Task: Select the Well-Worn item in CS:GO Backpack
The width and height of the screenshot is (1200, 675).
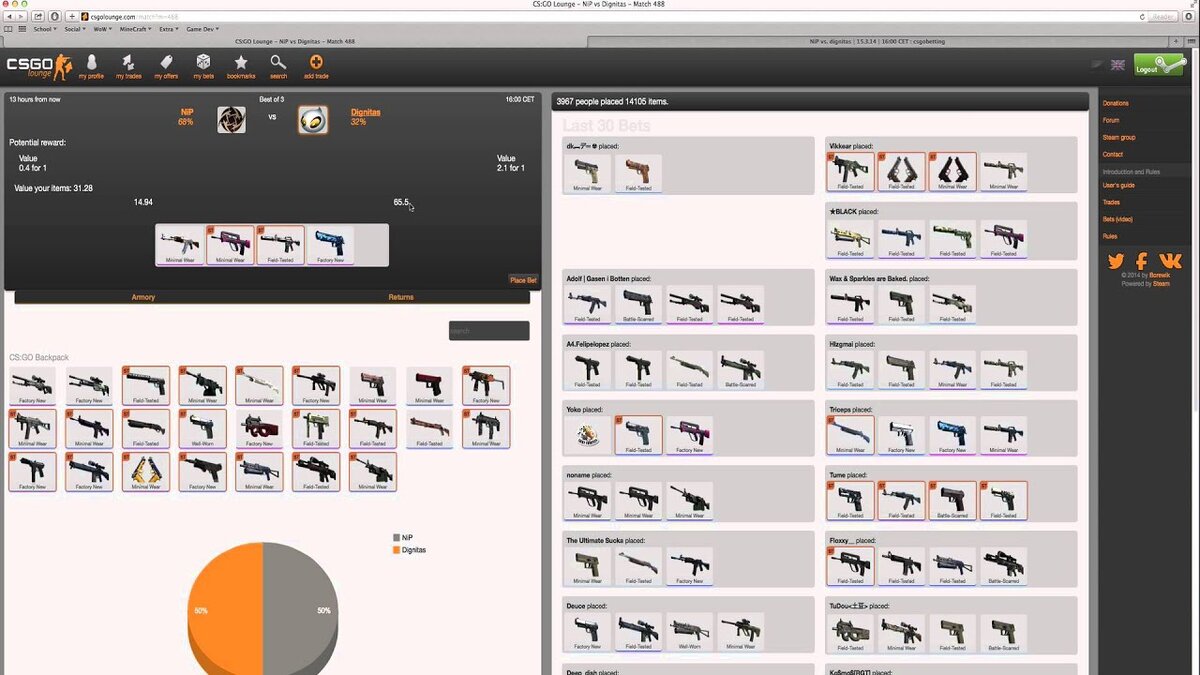Action: [x=202, y=428]
